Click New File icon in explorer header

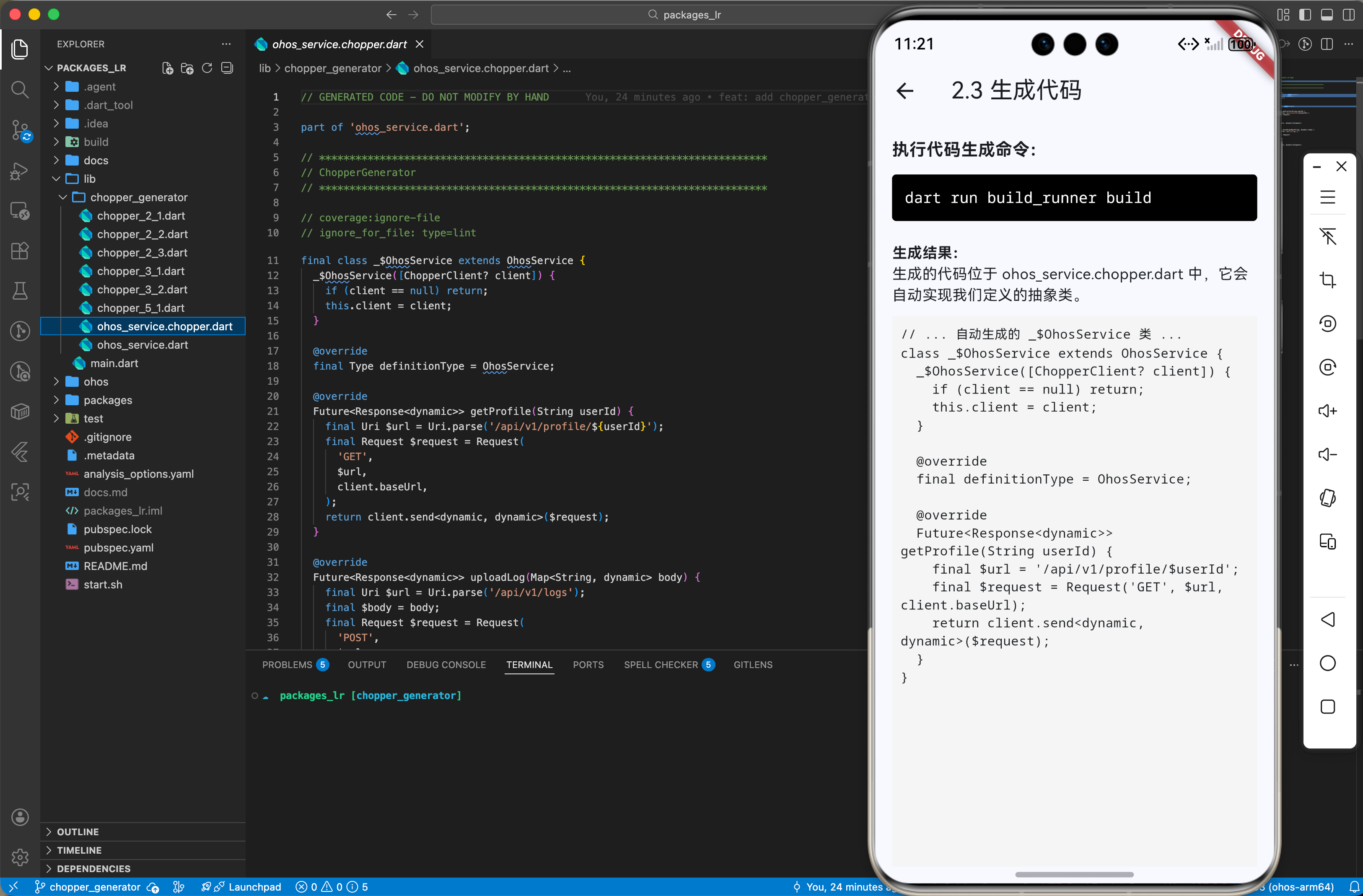[x=167, y=68]
